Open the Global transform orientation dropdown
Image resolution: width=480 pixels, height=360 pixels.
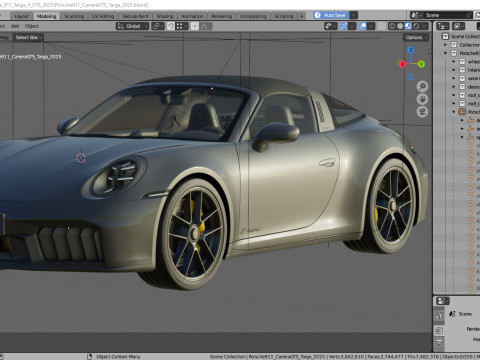[132, 26]
